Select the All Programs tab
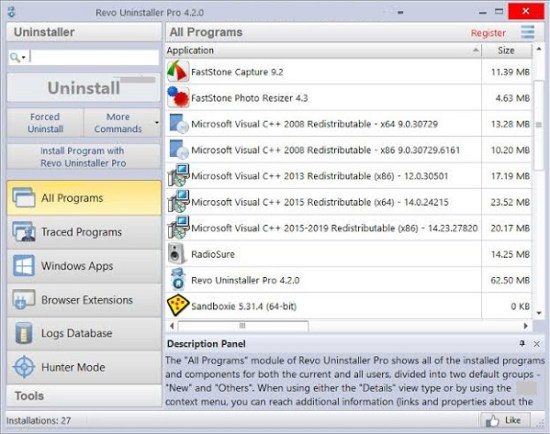 (x=84, y=198)
